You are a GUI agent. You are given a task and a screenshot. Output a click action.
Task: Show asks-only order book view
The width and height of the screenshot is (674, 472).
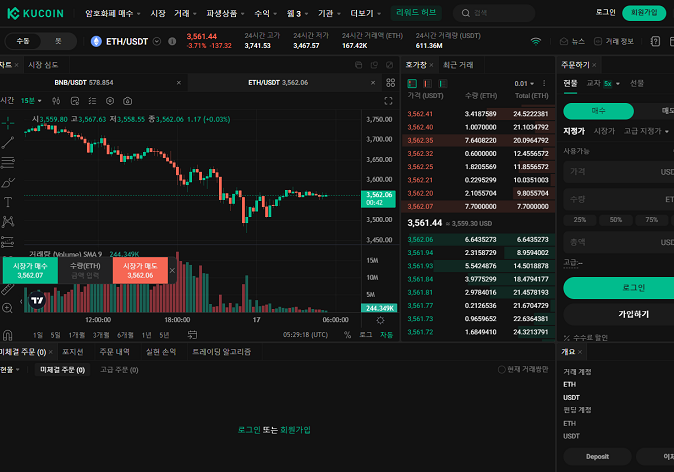(427, 83)
